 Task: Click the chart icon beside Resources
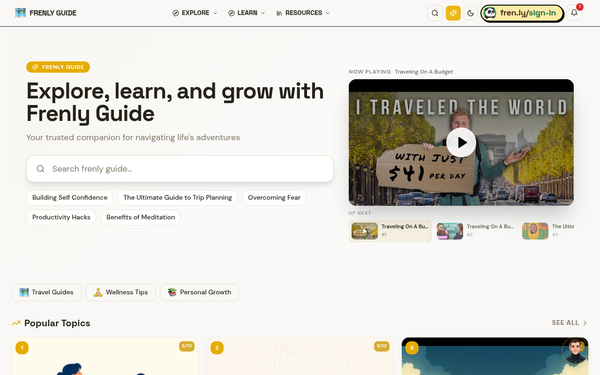click(279, 13)
